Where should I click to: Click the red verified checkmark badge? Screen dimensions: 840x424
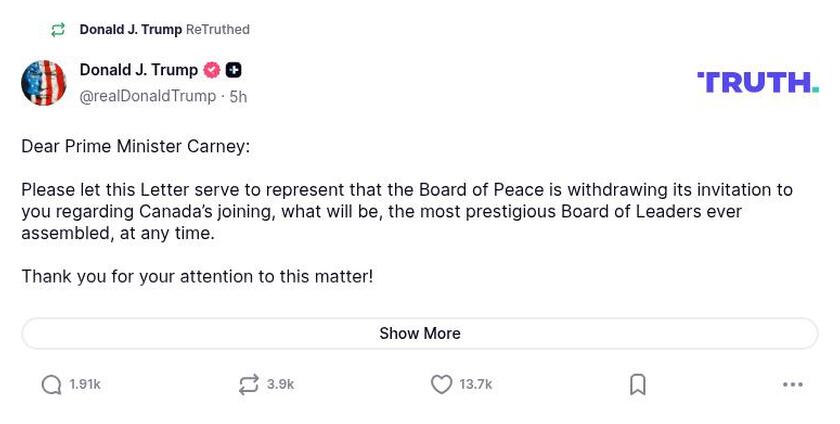tap(211, 70)
